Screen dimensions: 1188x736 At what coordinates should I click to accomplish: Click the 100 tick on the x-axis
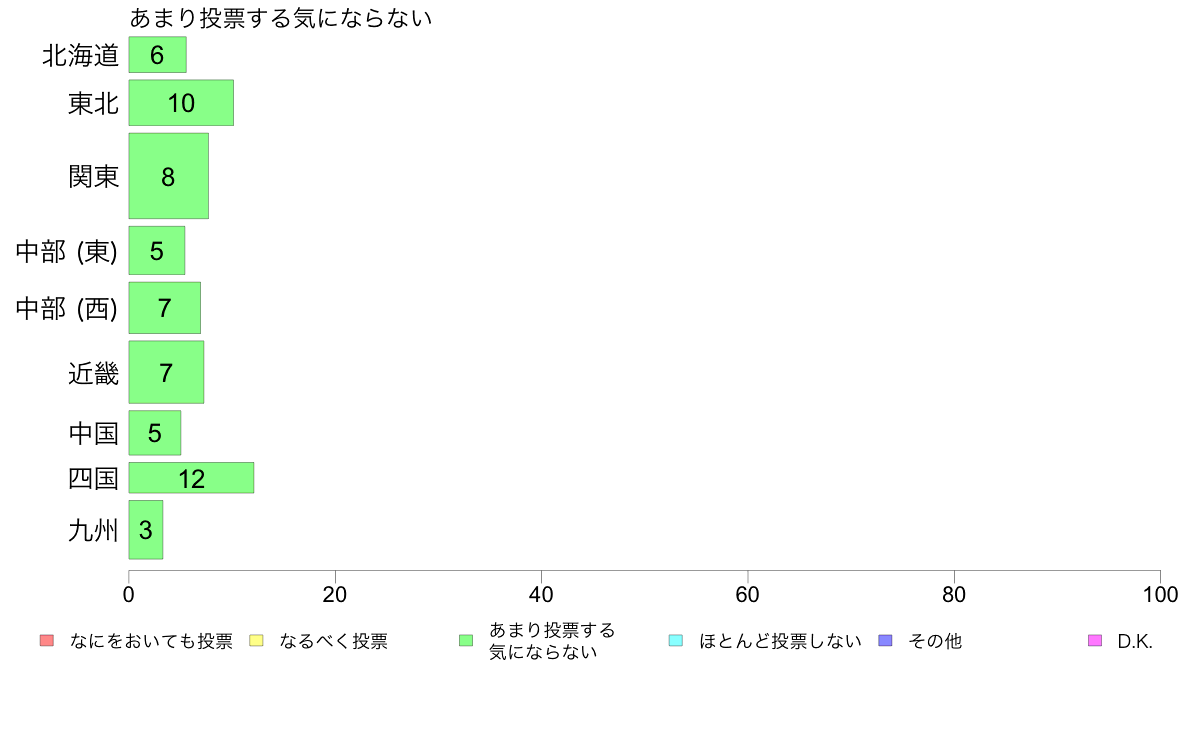pos(1160,594)
